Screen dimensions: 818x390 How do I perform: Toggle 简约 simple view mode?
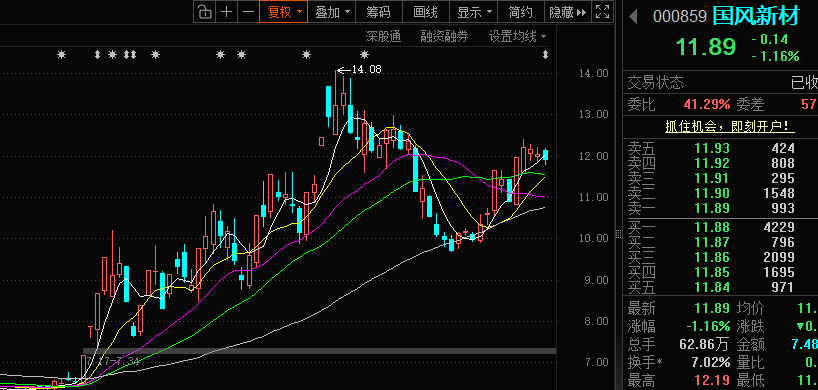pyautogui.click(x=520, y=12)
